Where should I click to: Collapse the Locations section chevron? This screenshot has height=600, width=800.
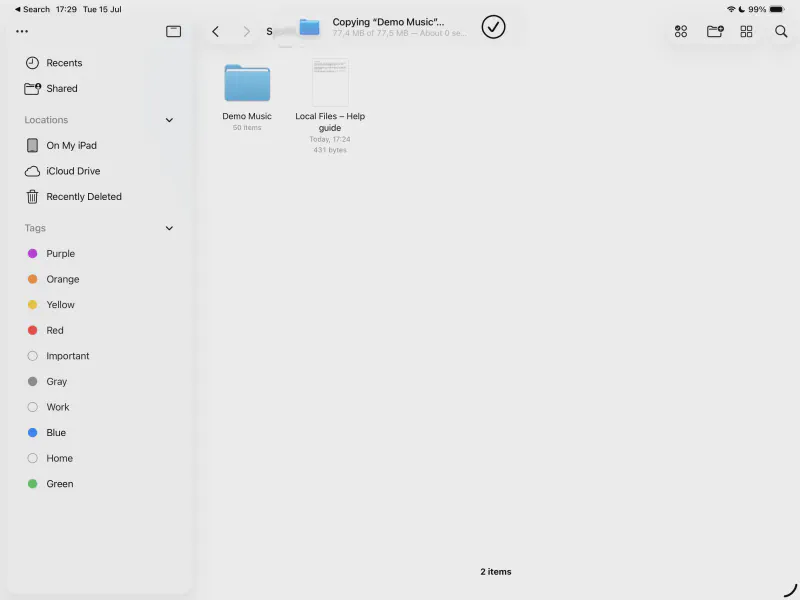coord(169,120)
